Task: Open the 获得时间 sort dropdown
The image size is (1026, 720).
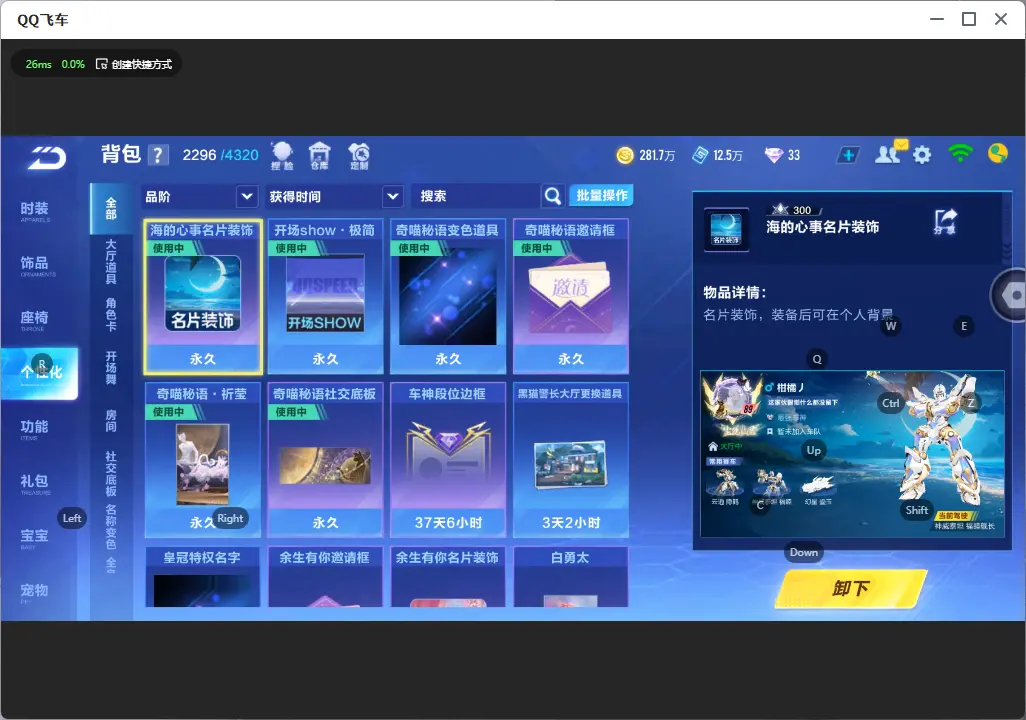Action: pos(335,196)
